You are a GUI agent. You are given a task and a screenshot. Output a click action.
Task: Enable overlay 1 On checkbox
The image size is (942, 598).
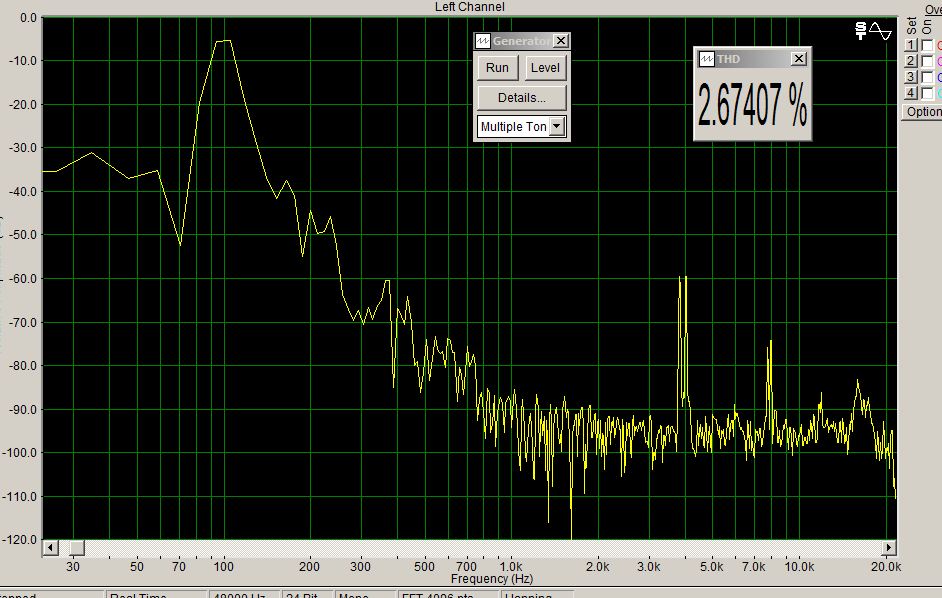(x=927, y=46)
